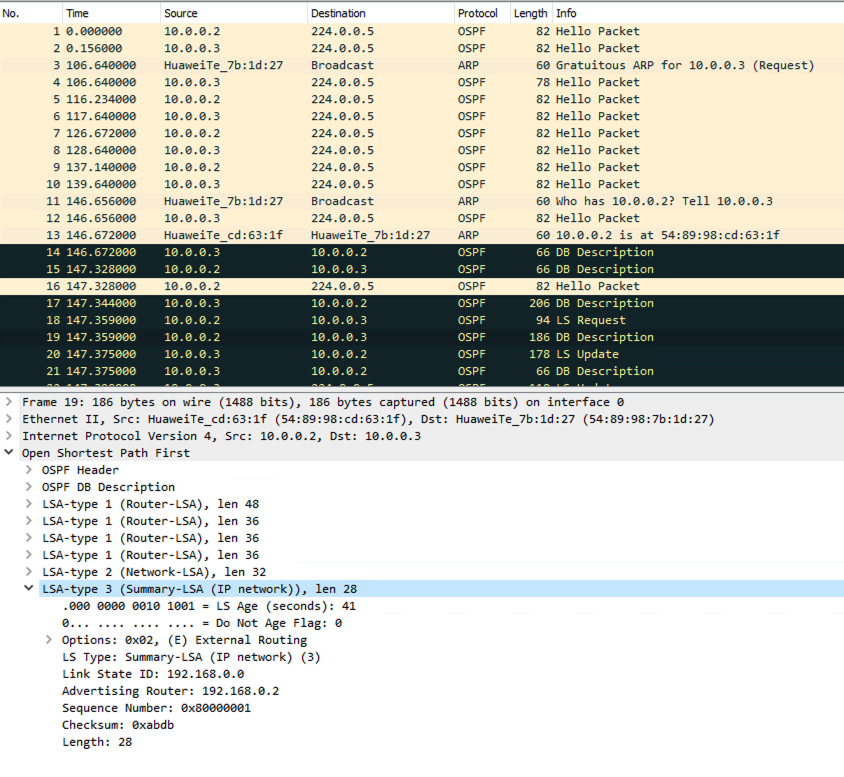This screenshot has height=777, width=844.
Task: Select packet 14 DB Description from 10.0.0.3
Action: [x=422, y=252]
